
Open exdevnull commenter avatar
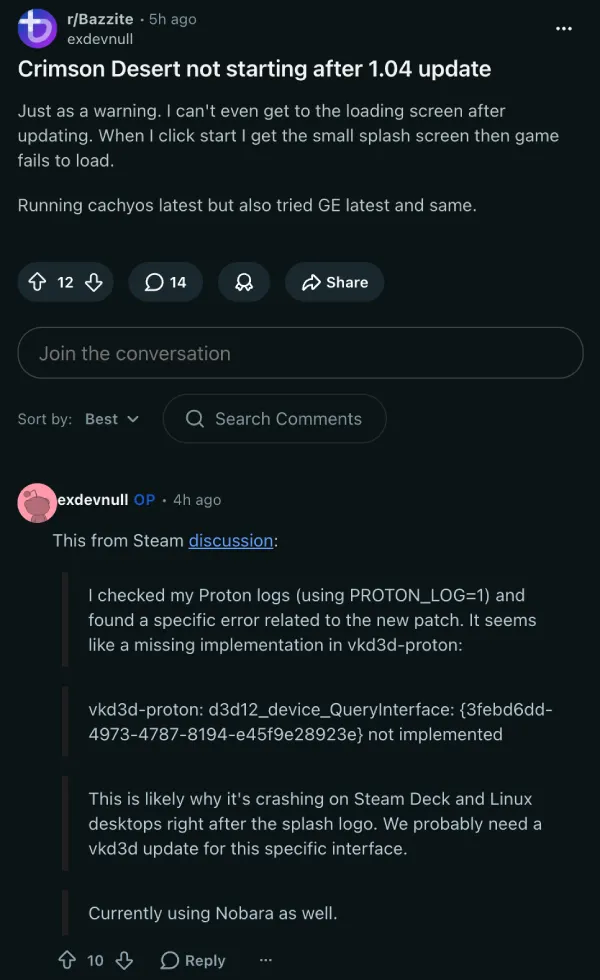(x=37, y=502)
